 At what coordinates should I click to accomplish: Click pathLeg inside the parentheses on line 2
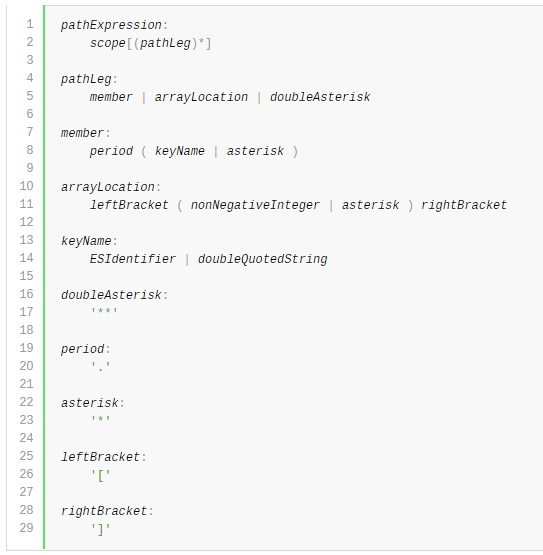[165, 43]
